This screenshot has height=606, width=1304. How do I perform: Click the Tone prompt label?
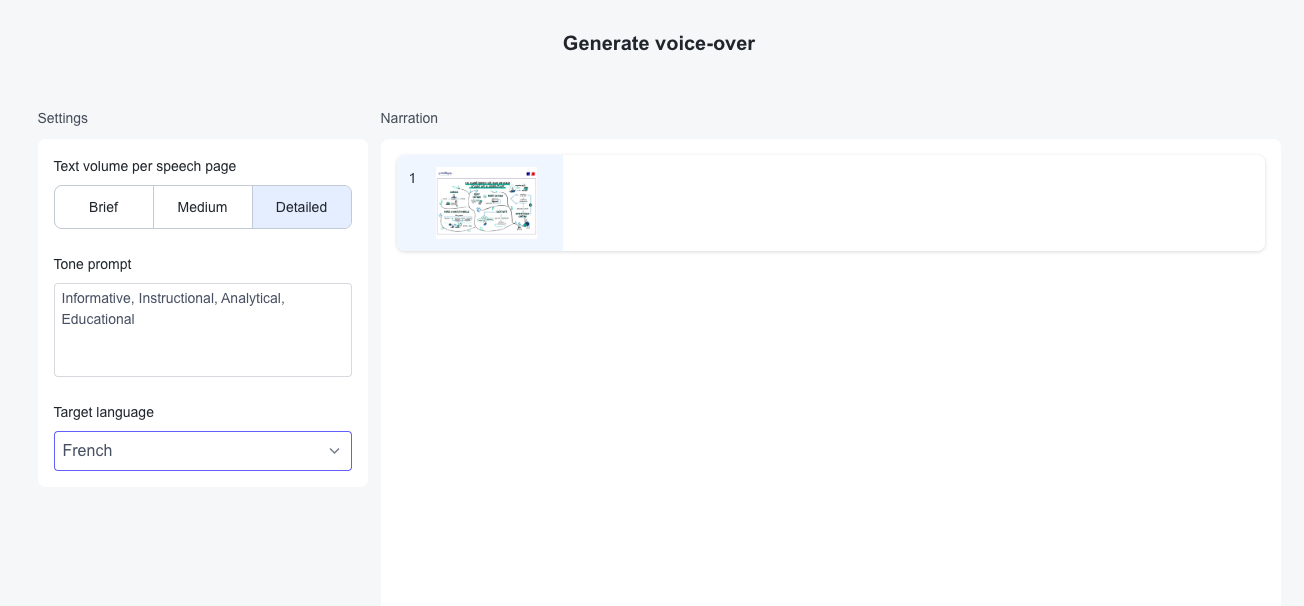[93, 264]
